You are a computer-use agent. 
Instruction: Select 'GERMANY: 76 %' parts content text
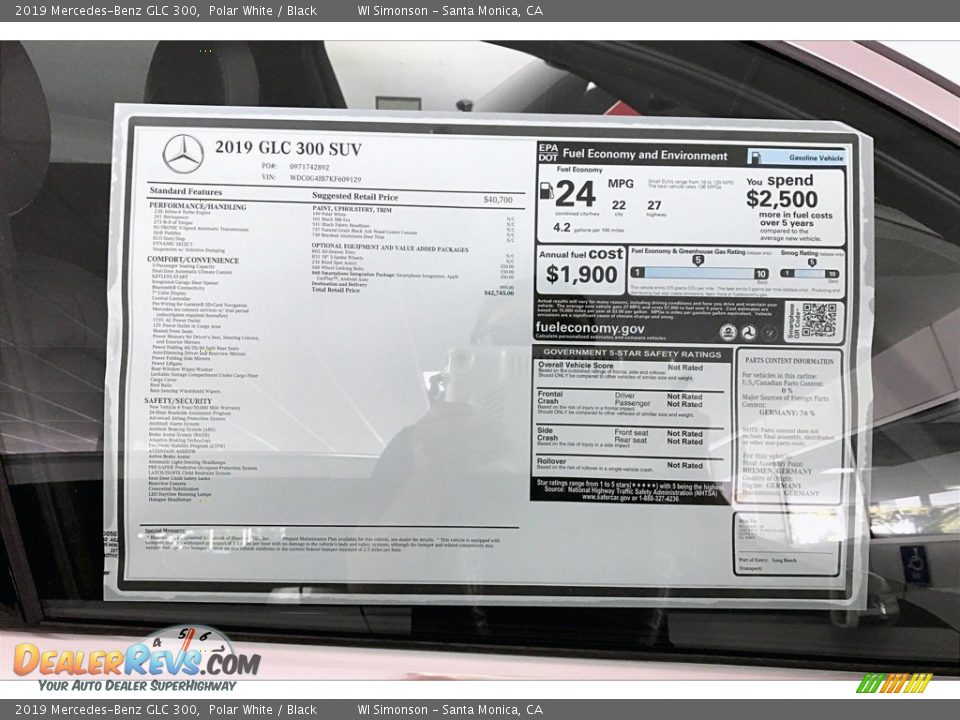click(x=787, y=413)
